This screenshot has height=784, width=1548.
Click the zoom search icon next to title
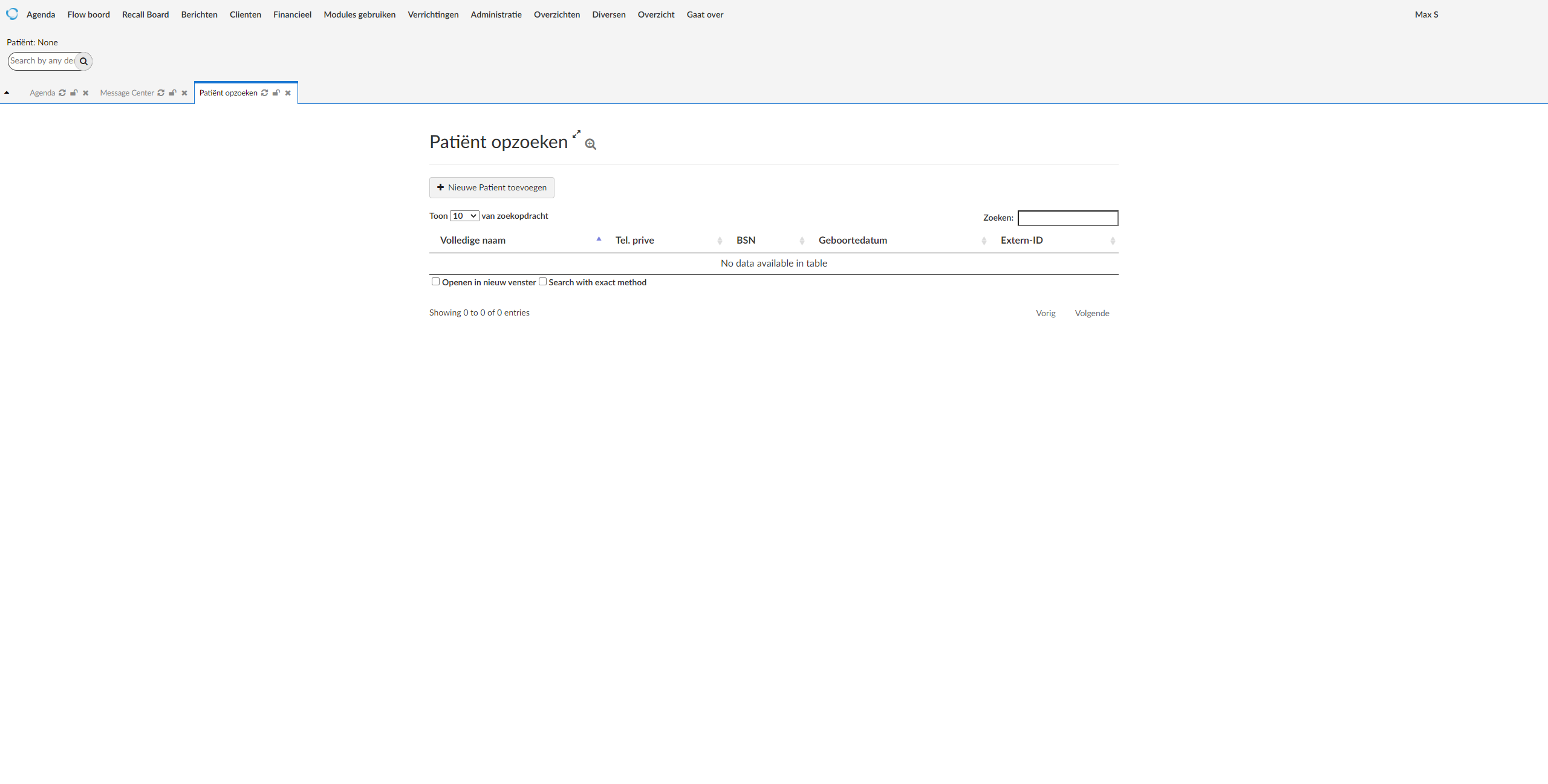(591, 144)
